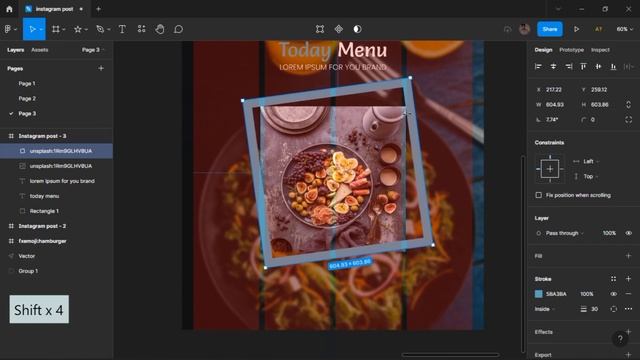Select the Comment tool

tap(178, 29)
